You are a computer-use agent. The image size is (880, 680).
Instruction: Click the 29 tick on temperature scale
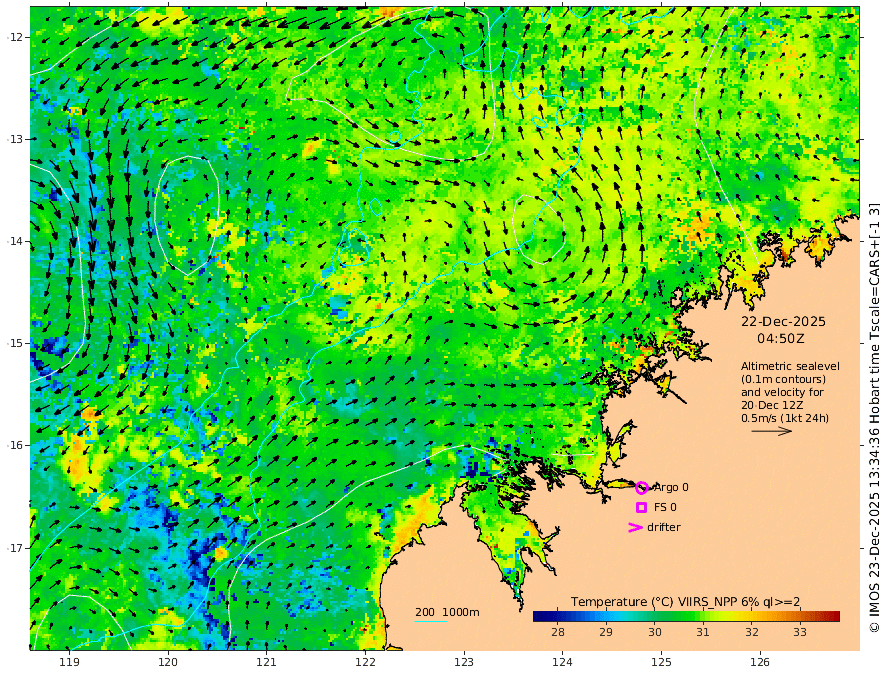[606, 632]
